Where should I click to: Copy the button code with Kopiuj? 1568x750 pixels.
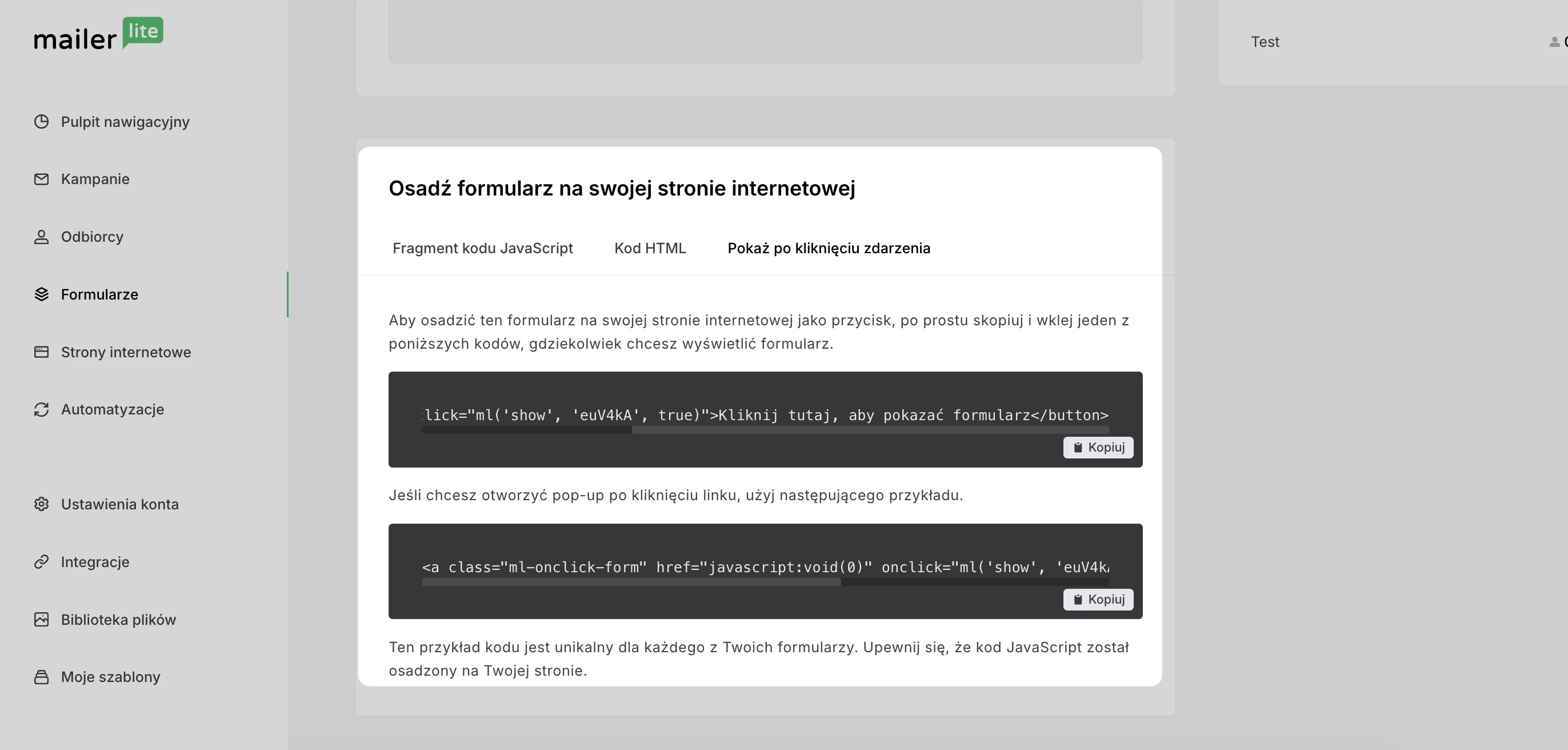tap(1098, 448)
